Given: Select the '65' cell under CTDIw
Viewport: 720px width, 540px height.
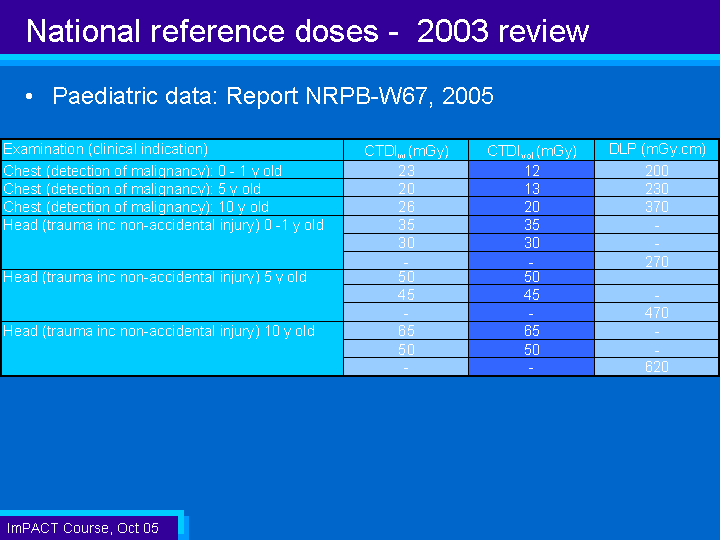Looking at the screenshot, I should click(x=406, y=331).
